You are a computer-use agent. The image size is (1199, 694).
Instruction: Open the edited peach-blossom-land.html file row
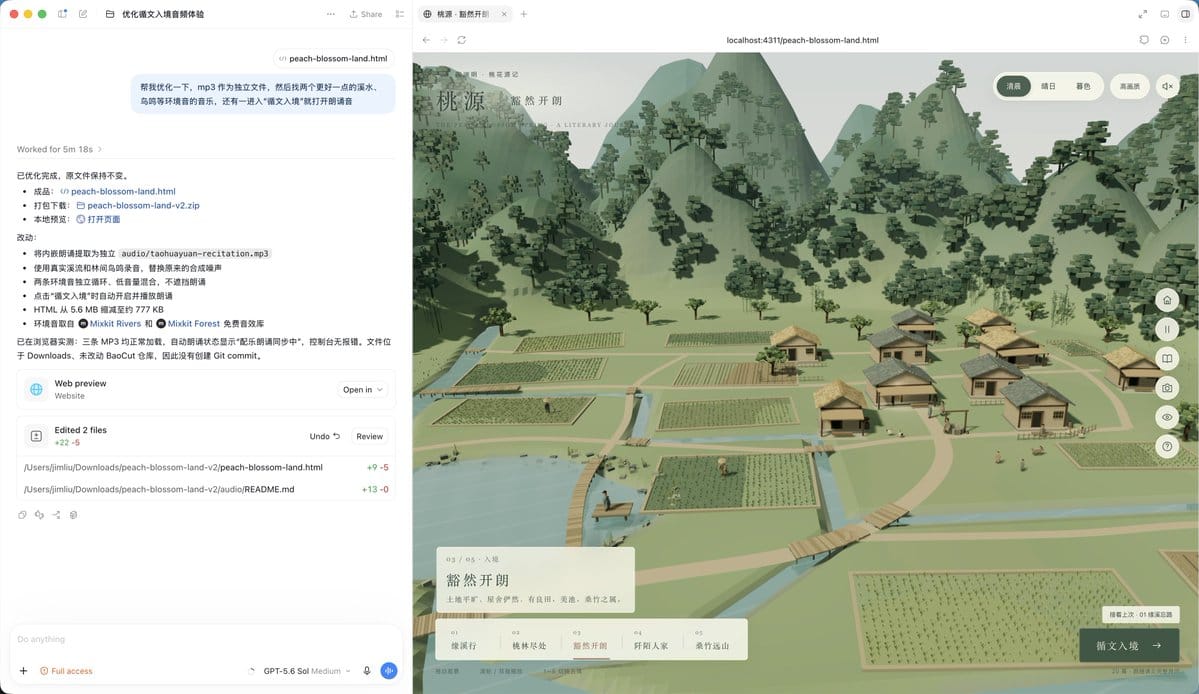click(206, 467)
